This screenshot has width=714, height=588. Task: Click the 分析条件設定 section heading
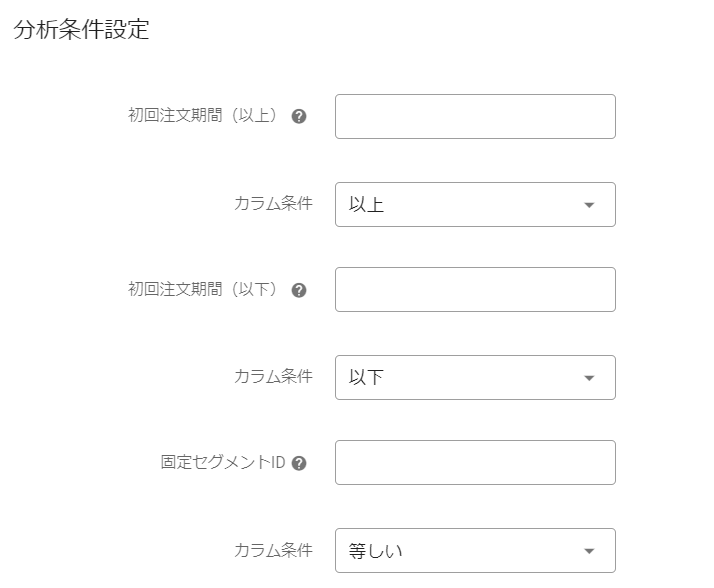tap(82, 30)
